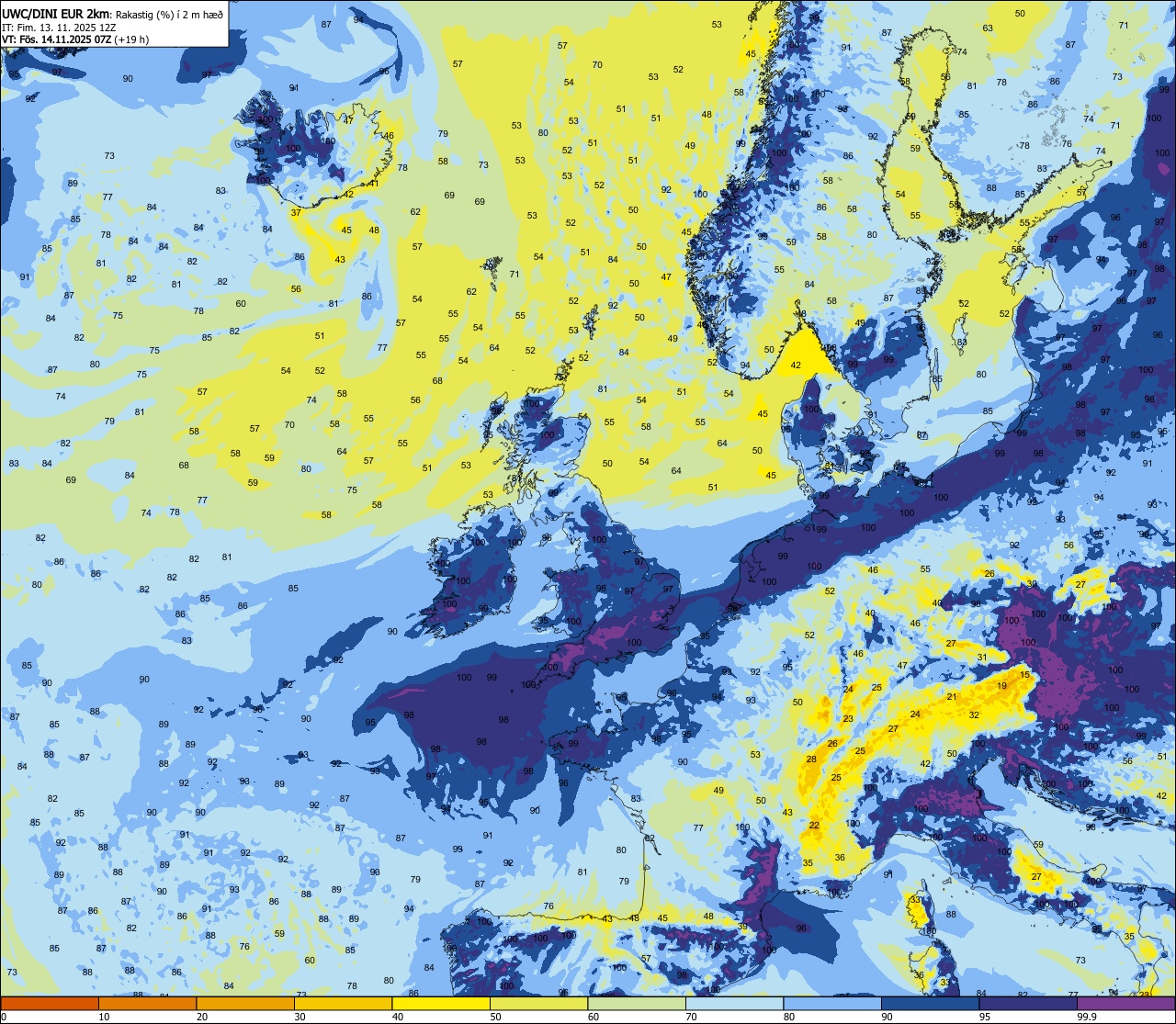Select the medium blue 80–90 legend swatch
The width and height of the screenshot is (1176, 1024).
click(x=832, y=1004)
